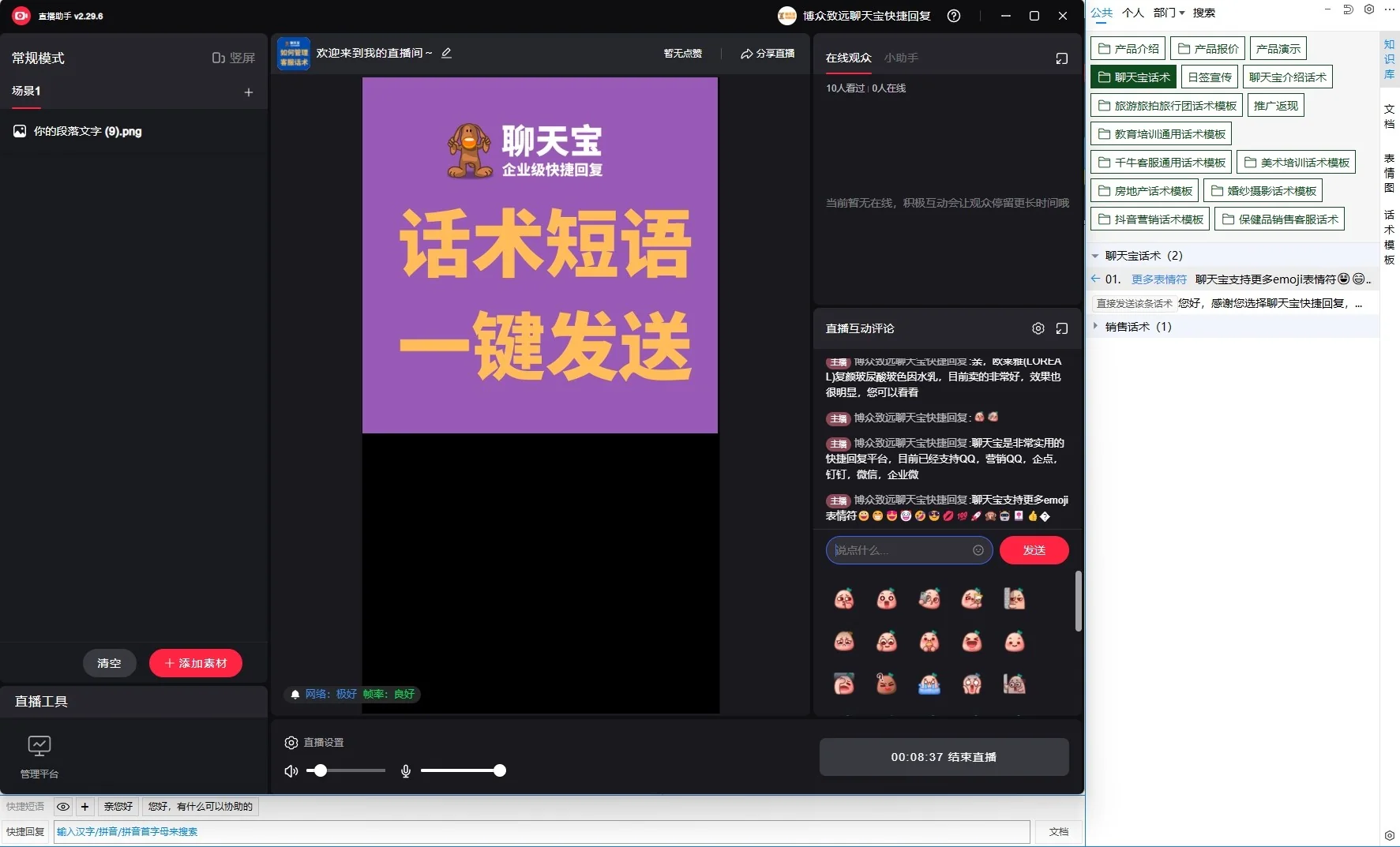Open the 美术培训话术模板 folder
This screenshot has height=847, width=1400.
point(1297,163)
